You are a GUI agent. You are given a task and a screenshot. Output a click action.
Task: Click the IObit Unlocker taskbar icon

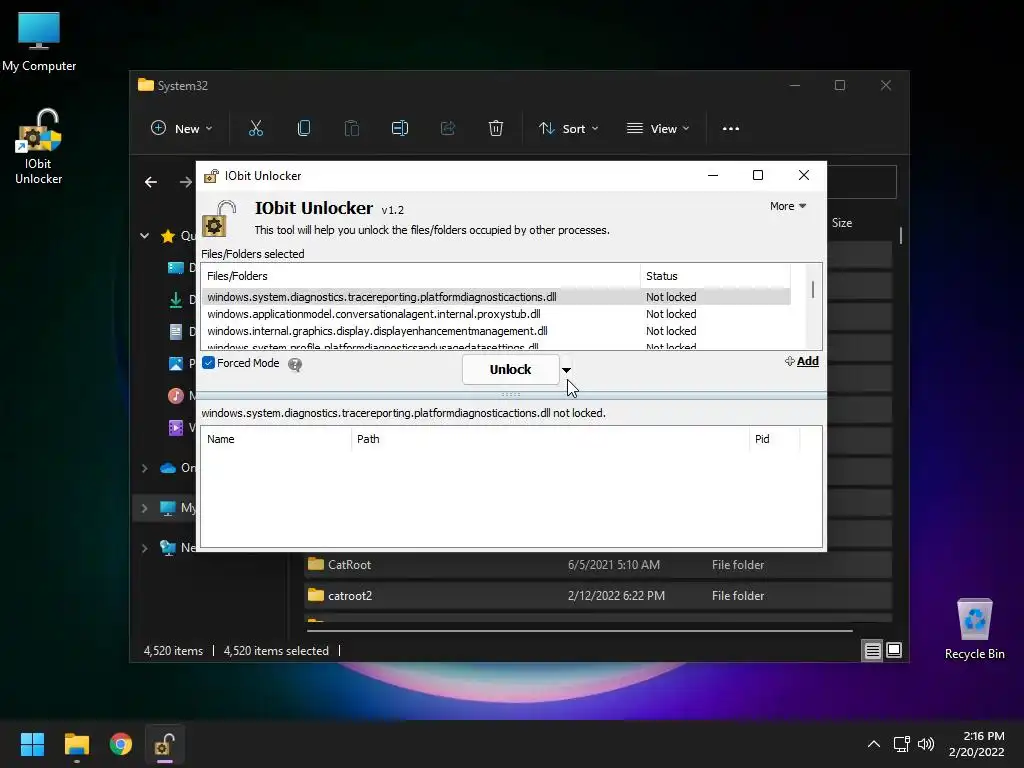click(164, 744)
